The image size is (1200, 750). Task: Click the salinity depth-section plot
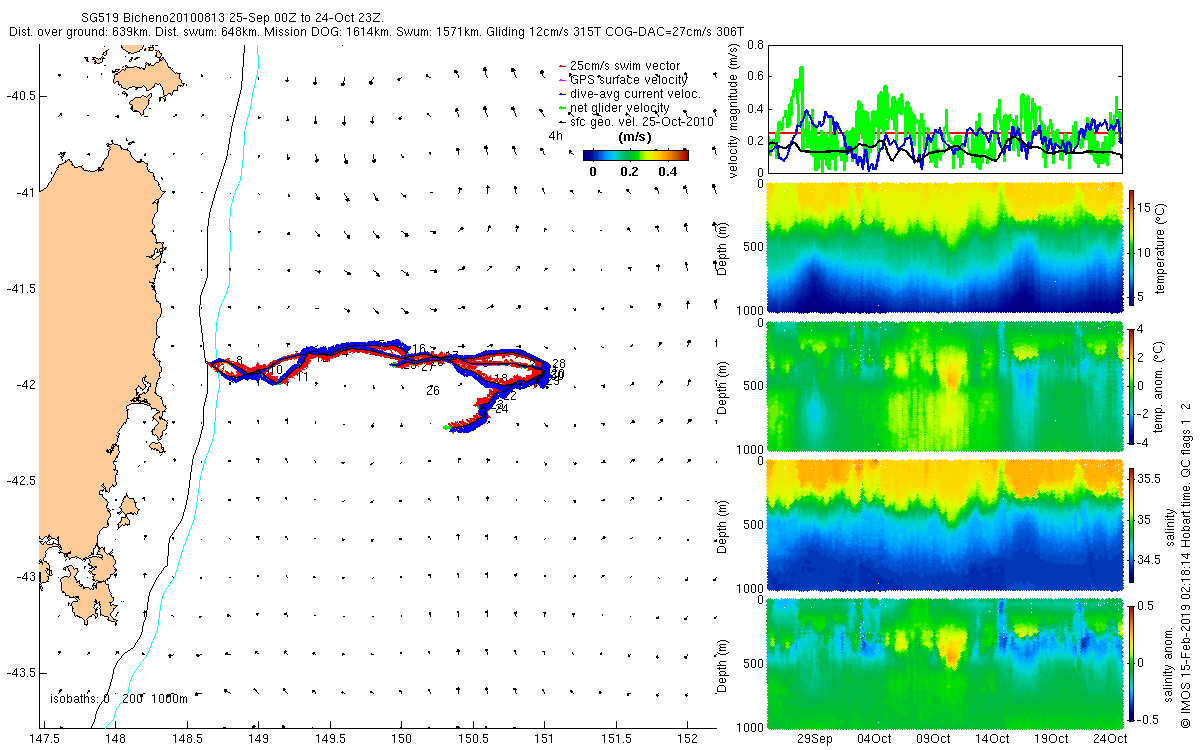(943, 524)
